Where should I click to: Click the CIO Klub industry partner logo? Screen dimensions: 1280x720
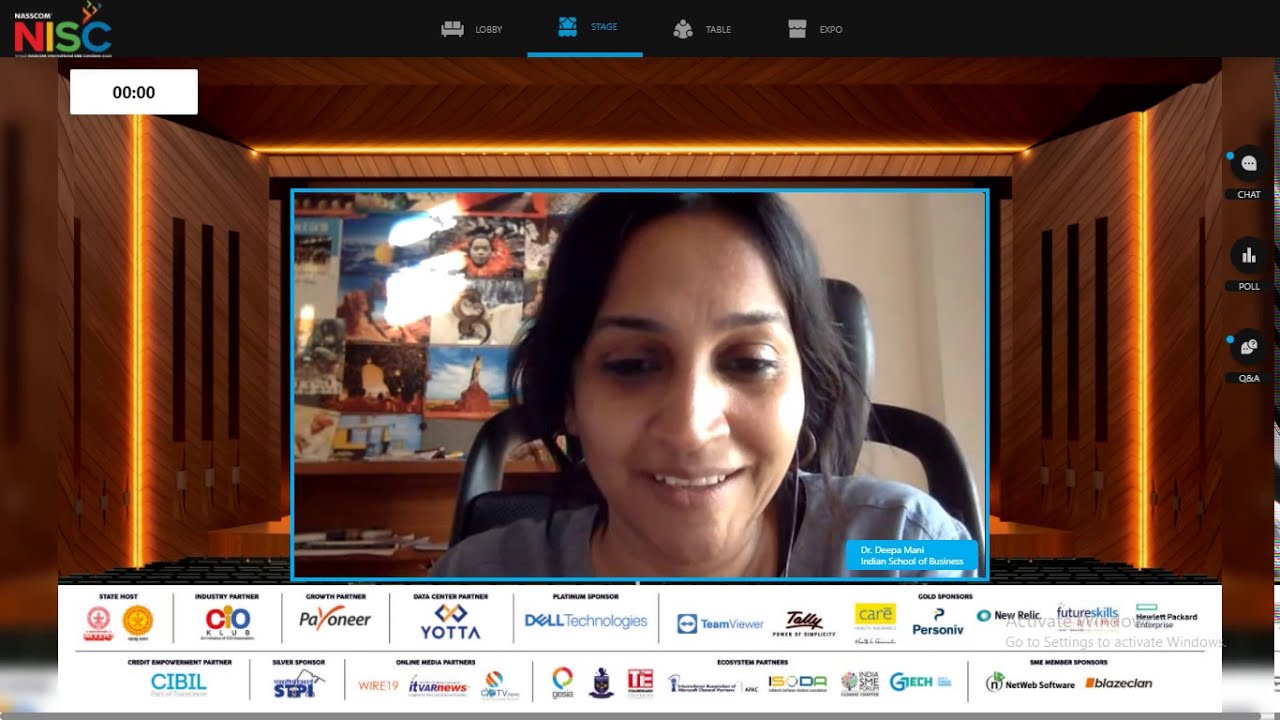227,622
